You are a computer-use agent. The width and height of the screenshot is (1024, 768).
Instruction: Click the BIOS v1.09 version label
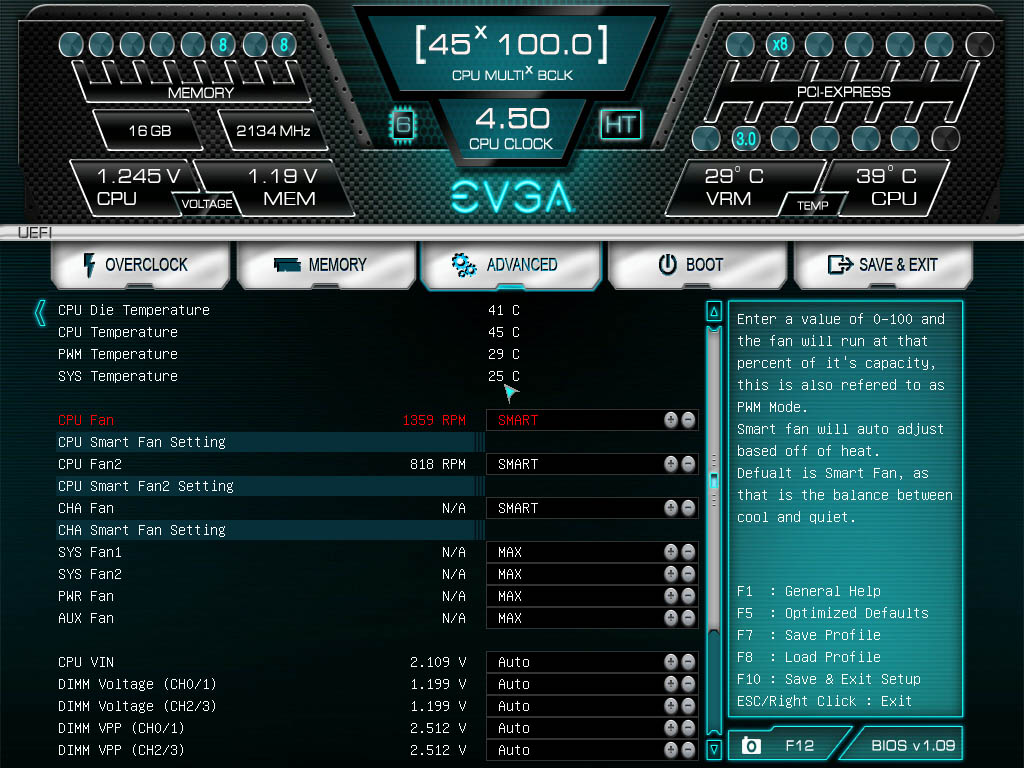point(913,745)
